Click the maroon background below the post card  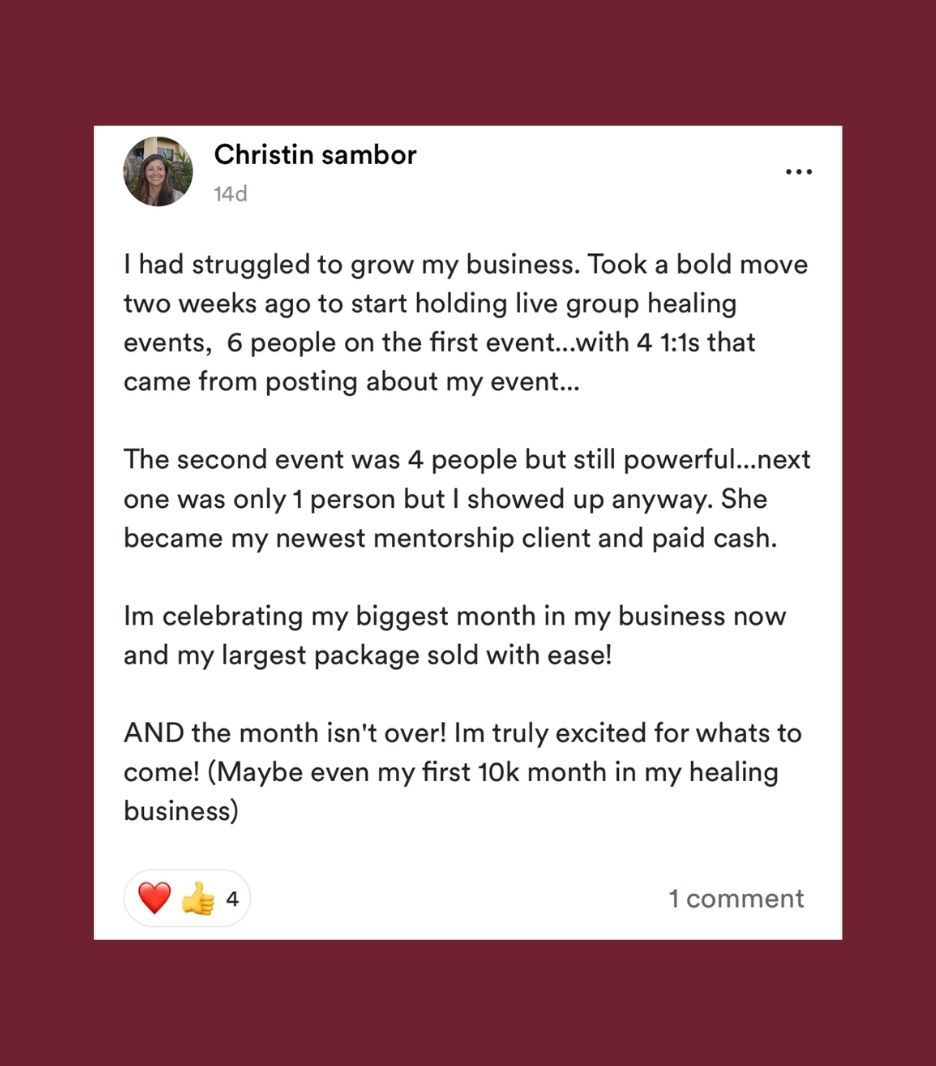[468, 1003]
